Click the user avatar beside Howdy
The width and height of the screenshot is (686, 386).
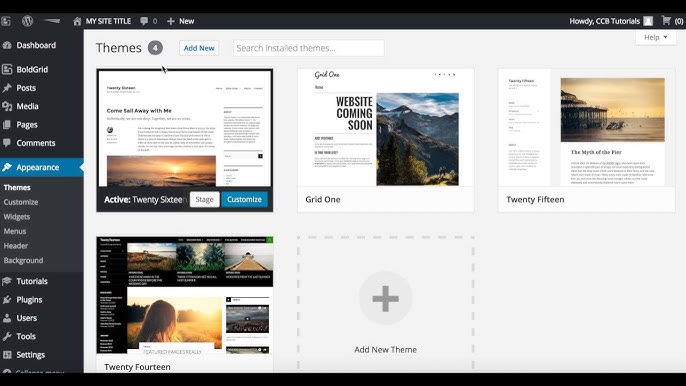point(648,21)
